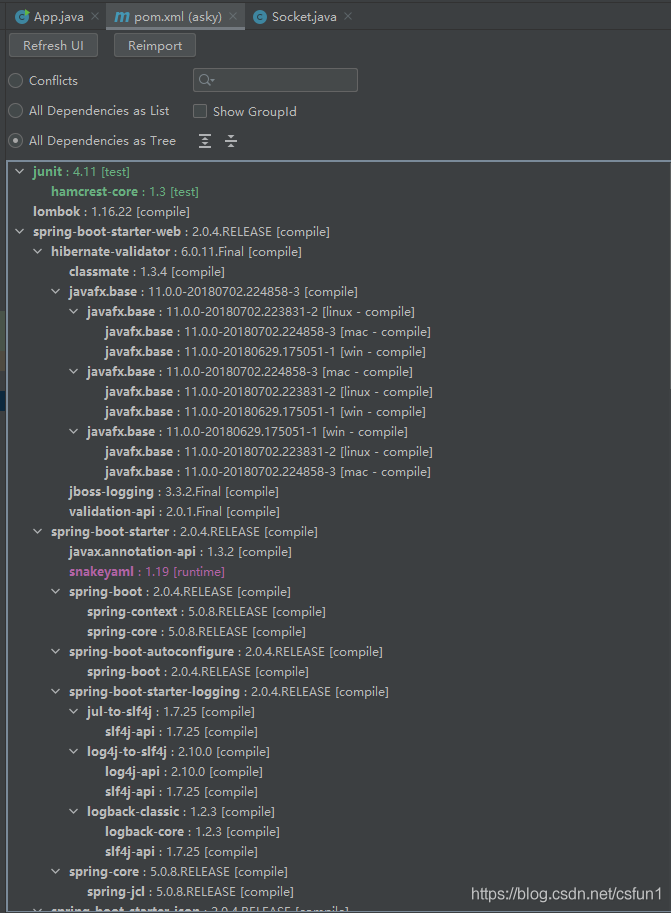Collapse the spring-boot-autoconfigure node
Screen dimensions: 671x913
pos(56,652)
